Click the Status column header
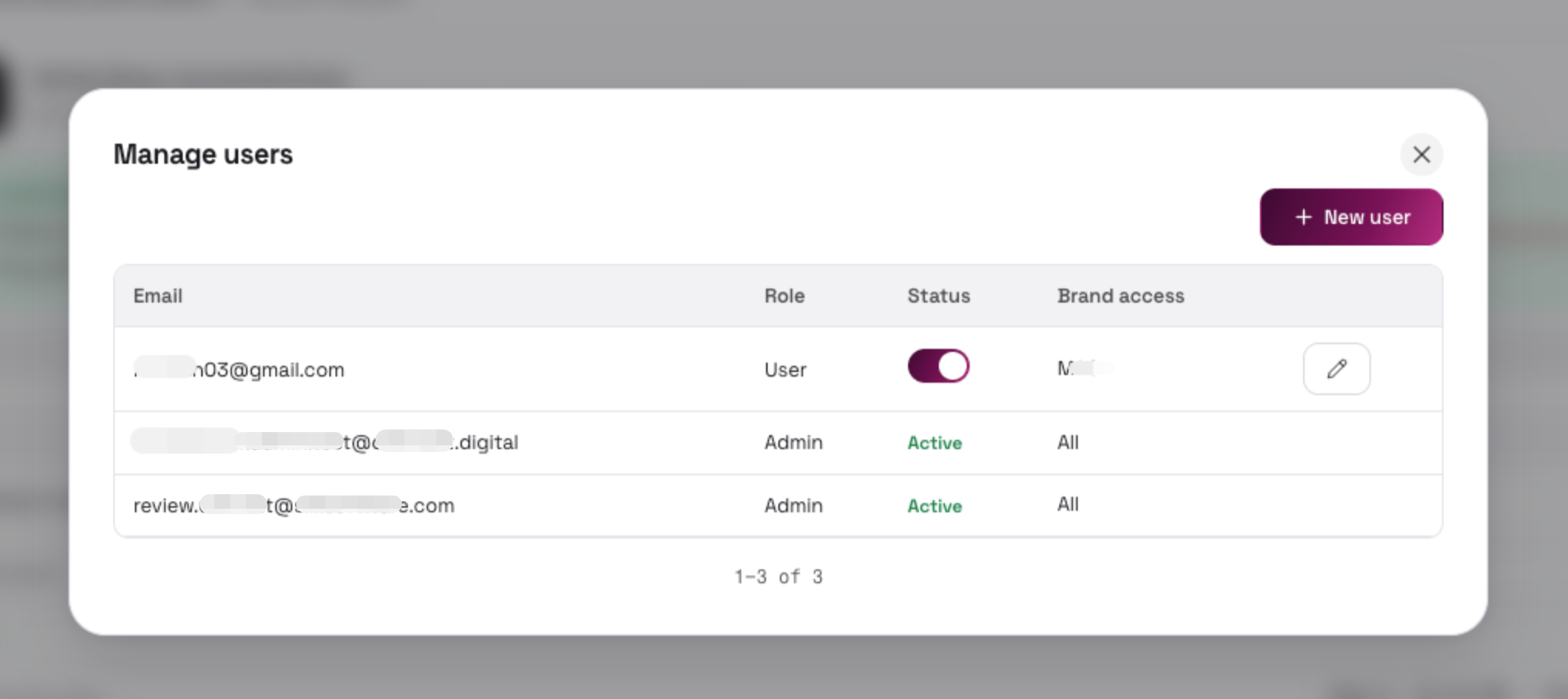The image size is (1568, 699). tap(939, 295)
